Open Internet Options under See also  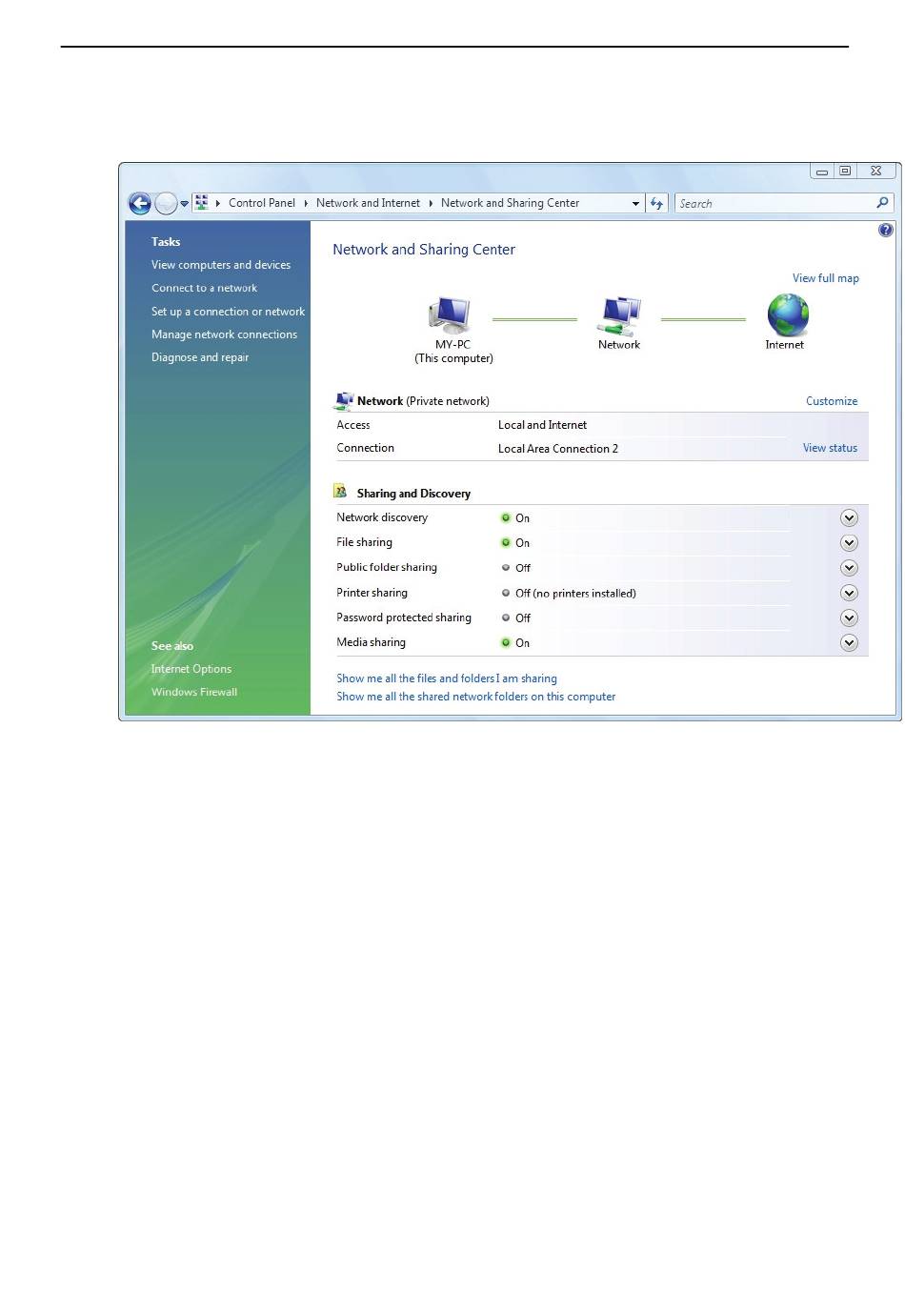coord(191,669)
